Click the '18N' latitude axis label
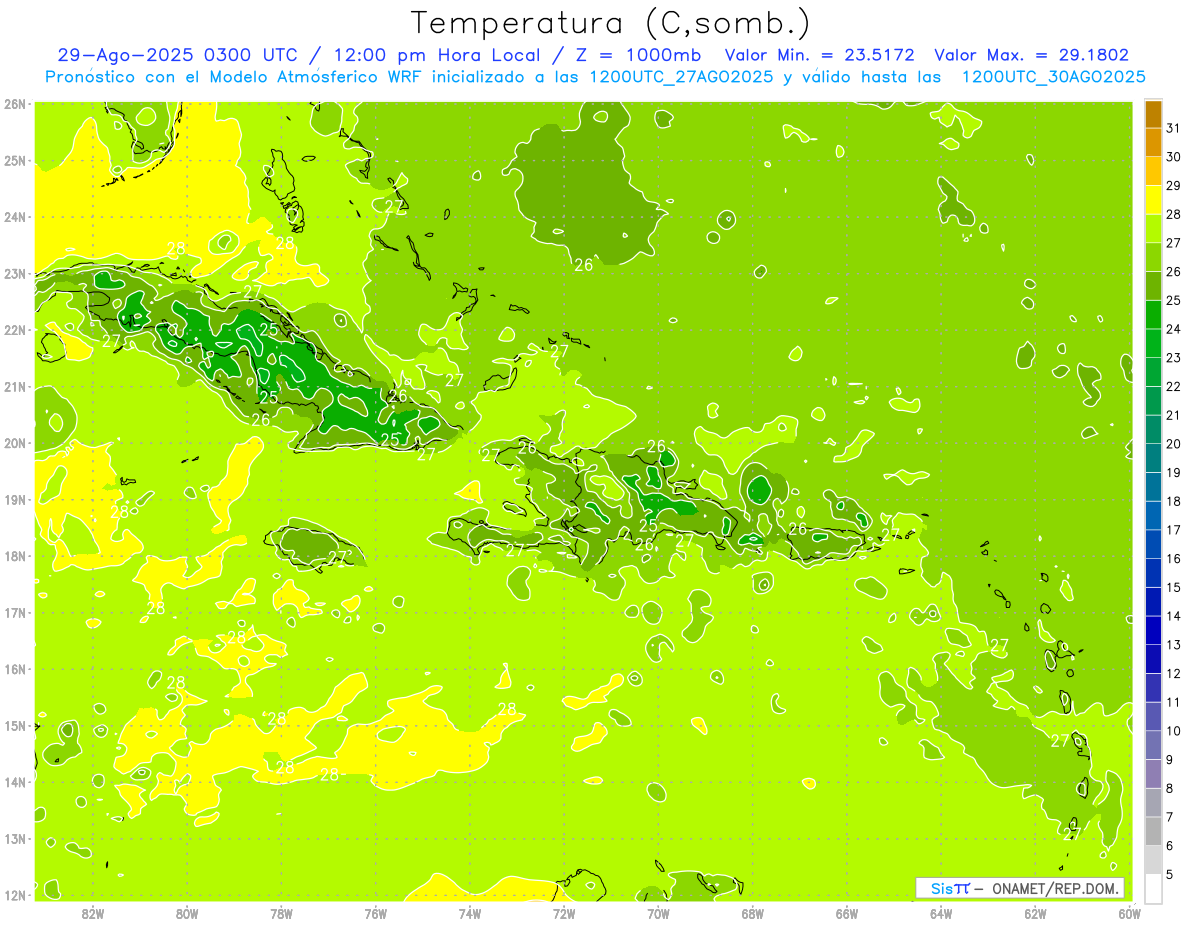 tap(14, 556)
